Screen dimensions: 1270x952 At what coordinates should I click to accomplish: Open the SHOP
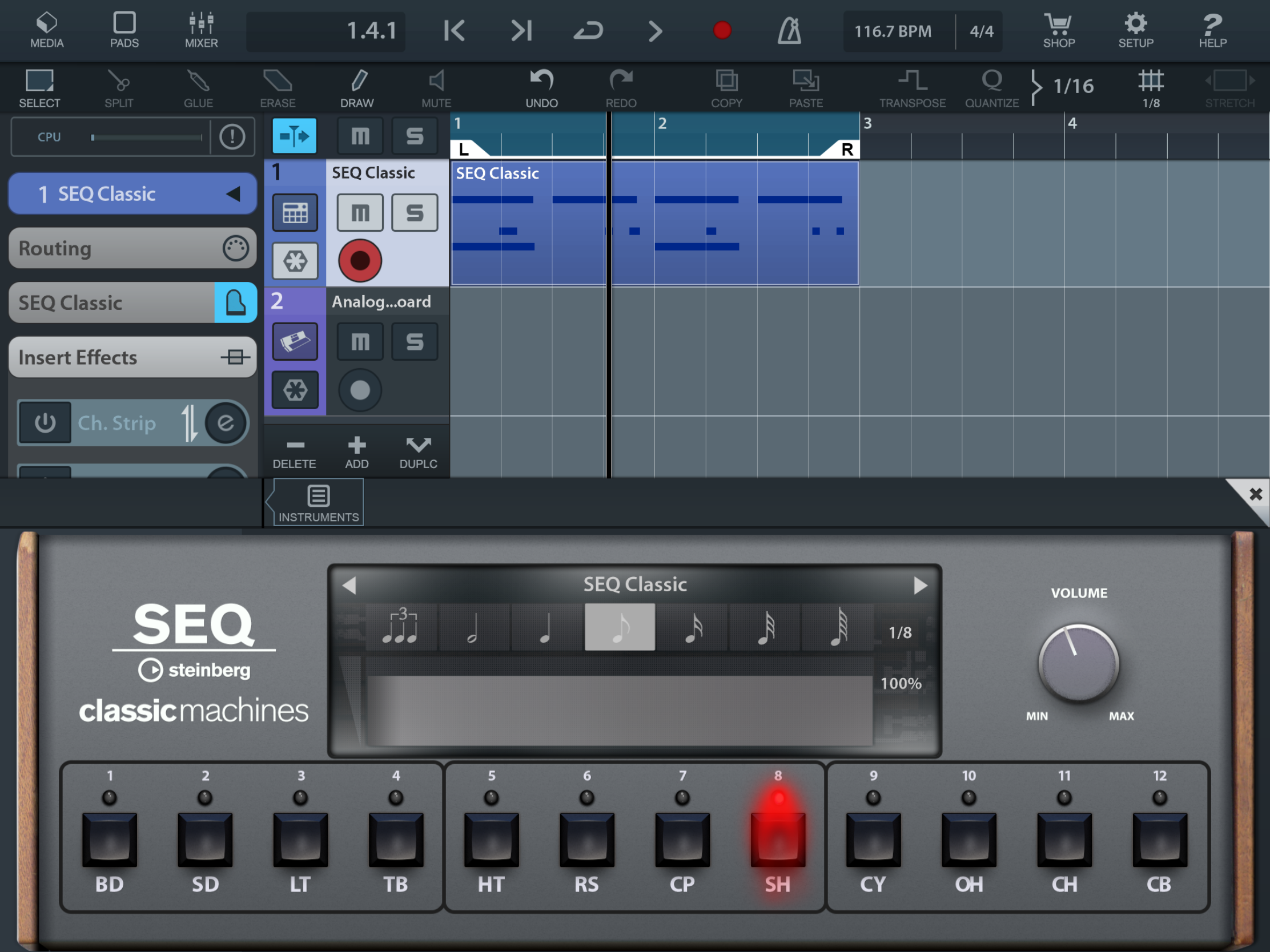pyautogui.click(x=1059, y=30)
